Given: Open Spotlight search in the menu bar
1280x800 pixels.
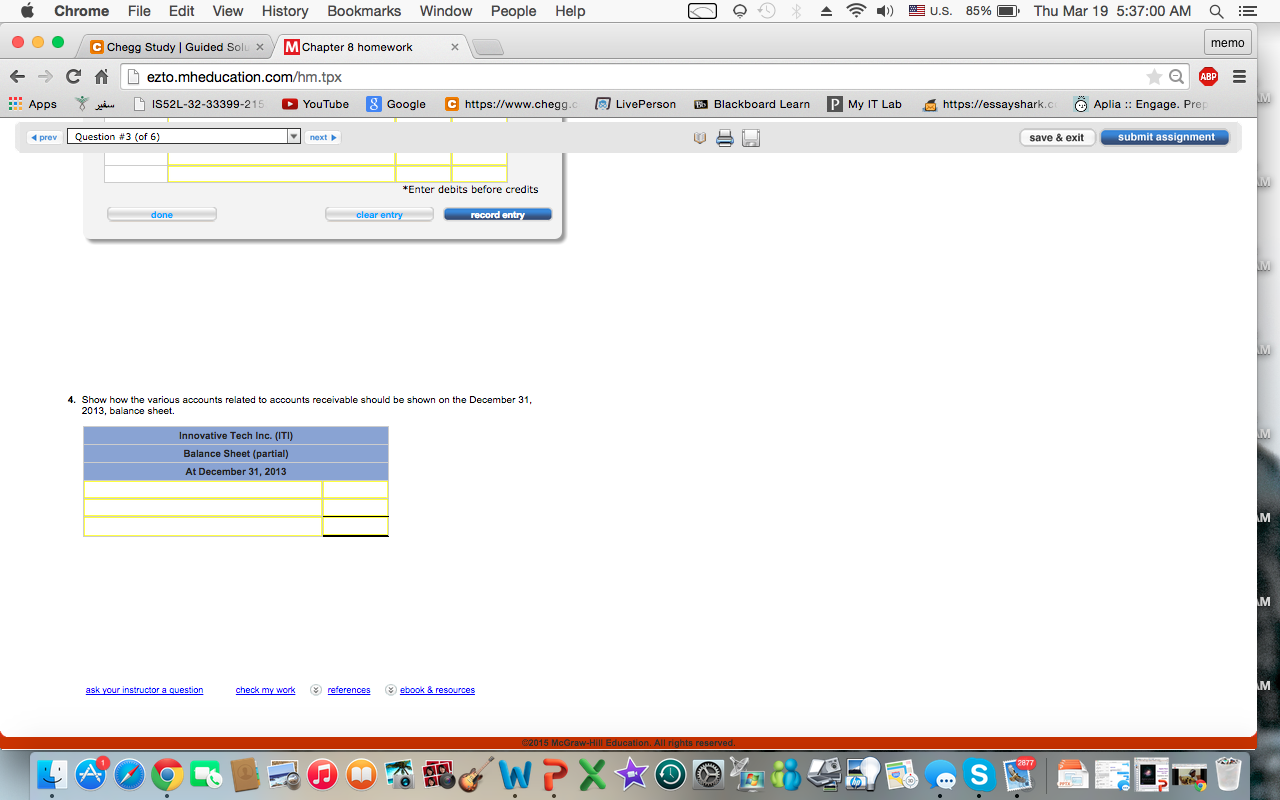Looking at the screenshot, I should coord(1216,11).
